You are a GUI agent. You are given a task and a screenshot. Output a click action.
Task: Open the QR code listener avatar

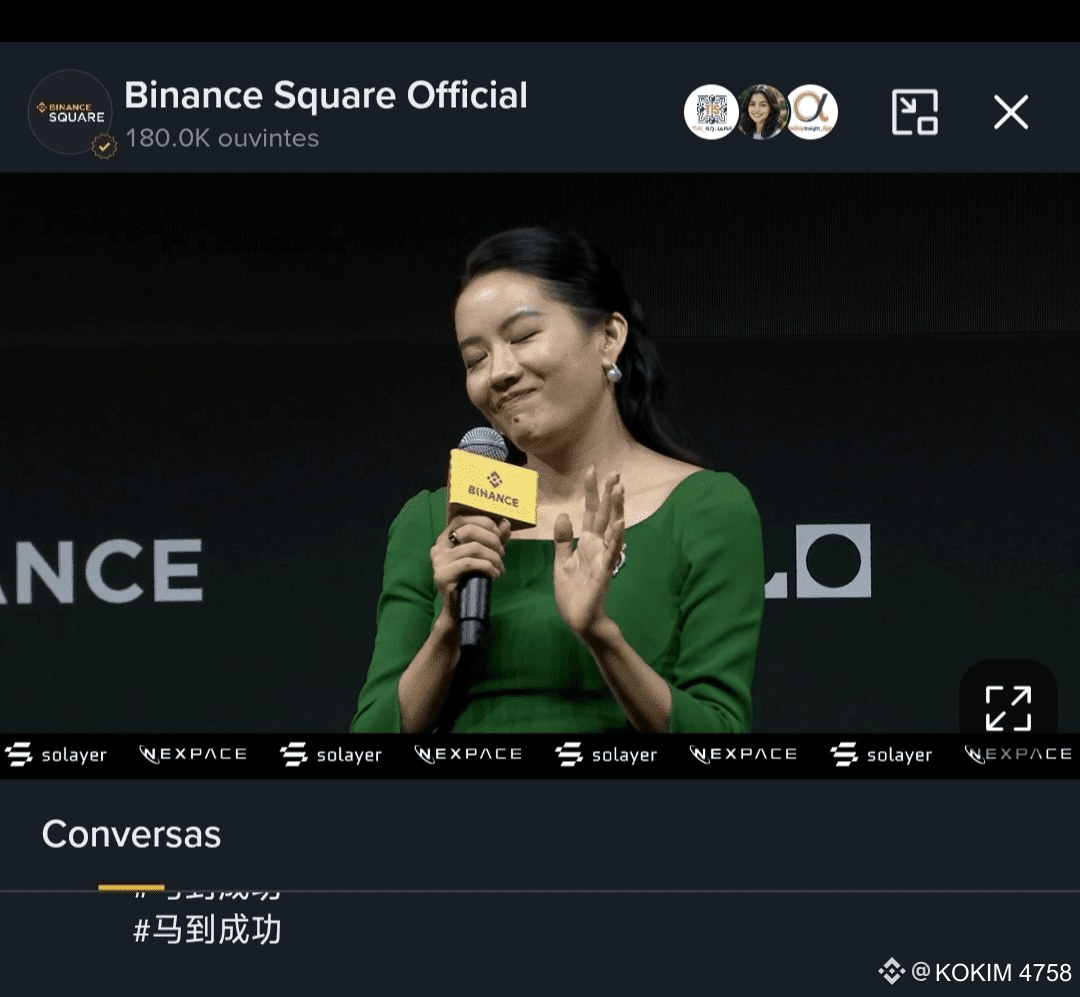pyautogui.click(x=711, y=112)
